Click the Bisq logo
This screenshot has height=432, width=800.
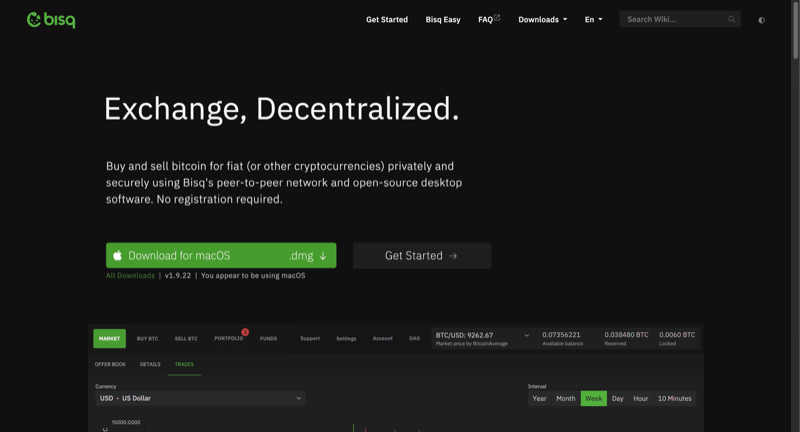(x=51, y=20)
